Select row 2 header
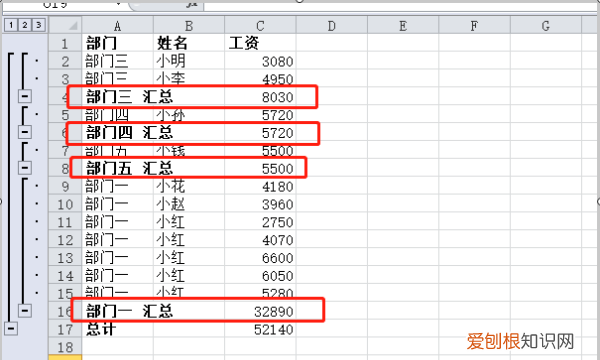The image size is (600, 360). coord(65,61)
